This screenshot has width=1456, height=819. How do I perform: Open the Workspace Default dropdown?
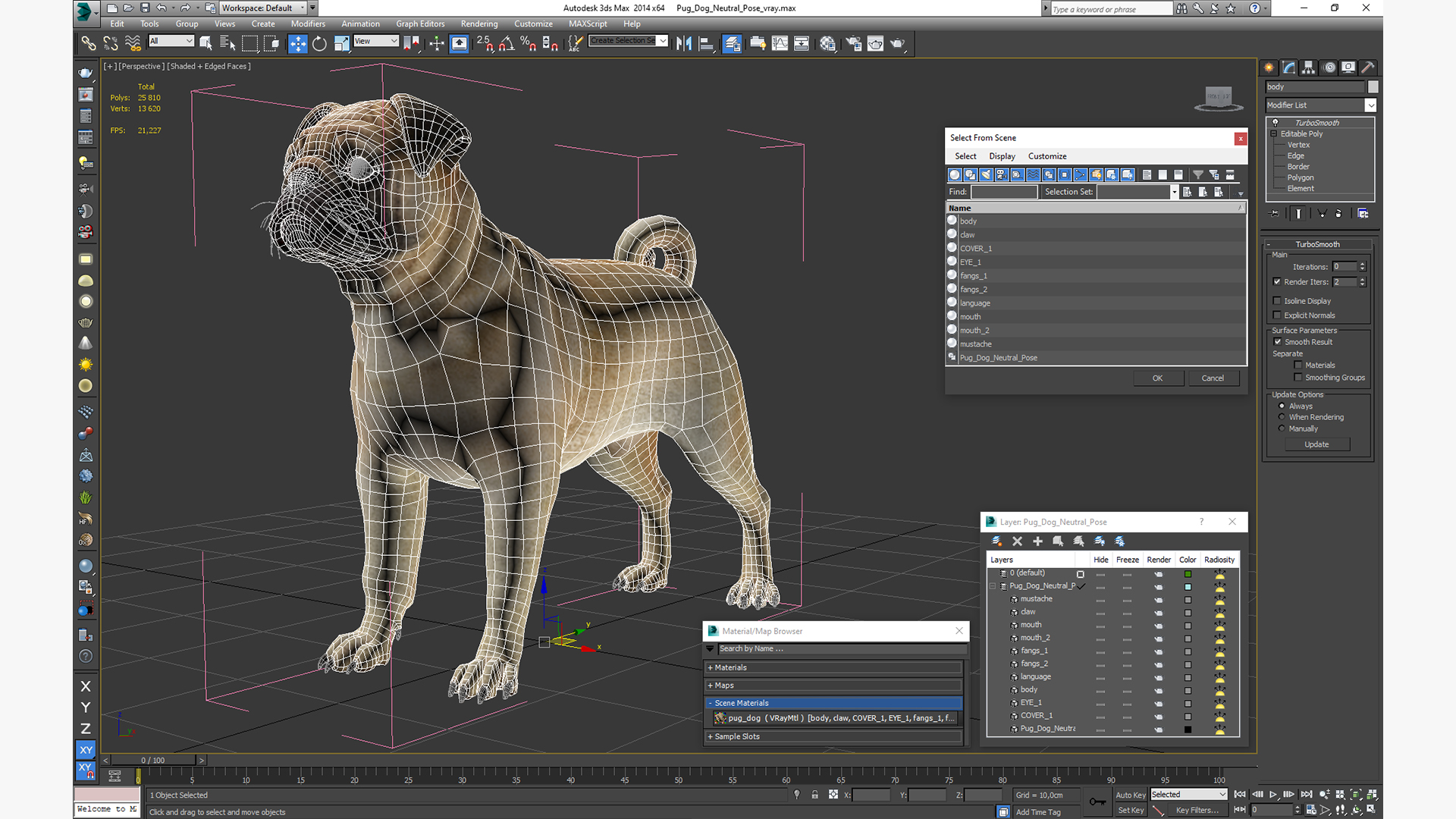(x=263, y=8)
